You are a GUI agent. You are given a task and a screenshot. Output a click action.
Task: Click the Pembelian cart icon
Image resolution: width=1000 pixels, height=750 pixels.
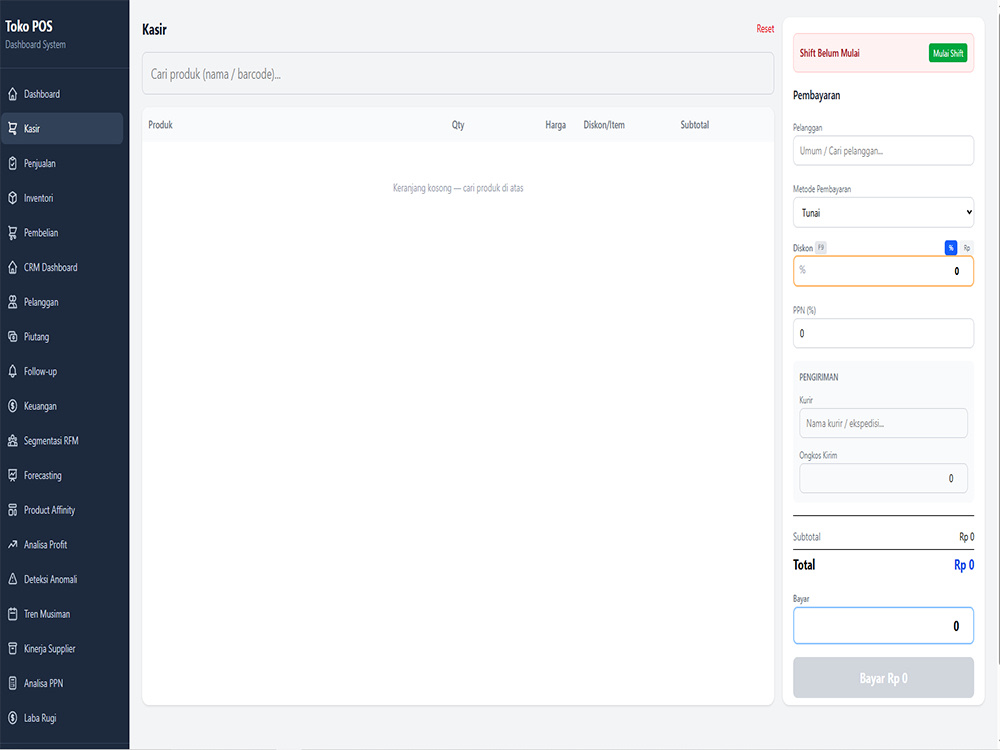click(13, 233)
